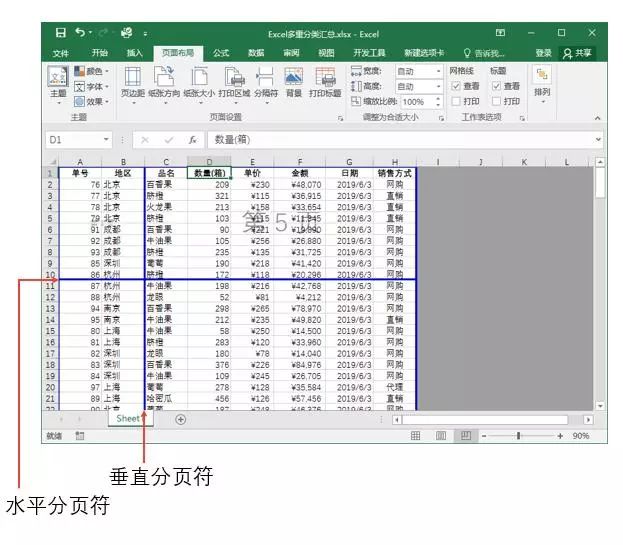Collapse the ribbon with the chevron
The height and width of the screenshot is (545, 623).
[597, 118]
